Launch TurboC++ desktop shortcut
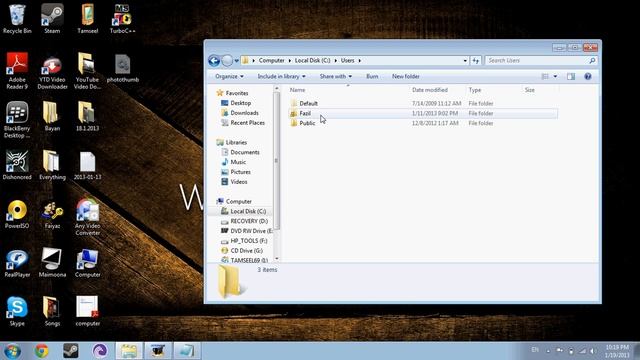 point(122,18)
